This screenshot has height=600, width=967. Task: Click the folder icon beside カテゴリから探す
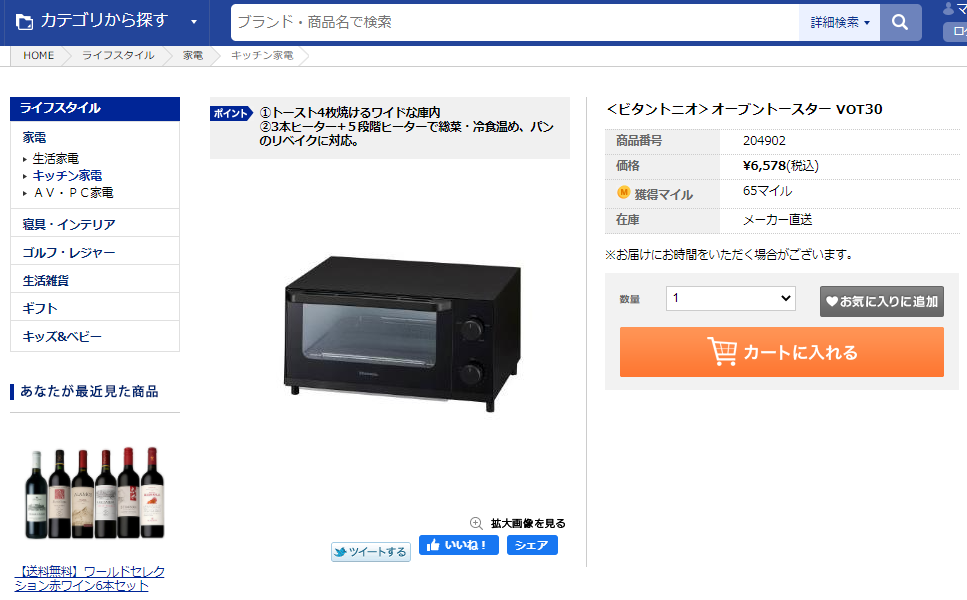click(x=24, y=22)
